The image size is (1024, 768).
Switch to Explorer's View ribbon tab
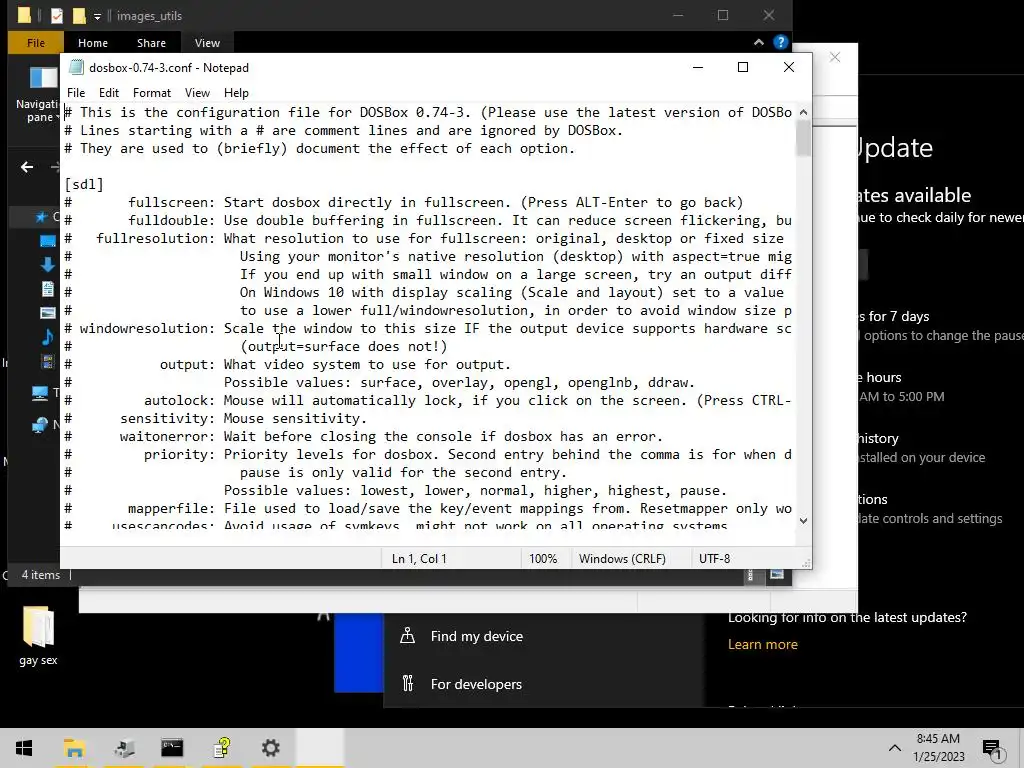tap(207, 42)
